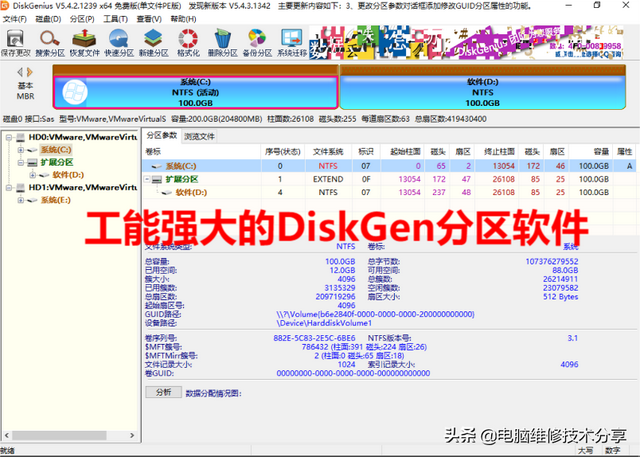Expand the 系统(C:) tree node
The width and height of the screenshot is (640, 457).
(x=20, y=150)
